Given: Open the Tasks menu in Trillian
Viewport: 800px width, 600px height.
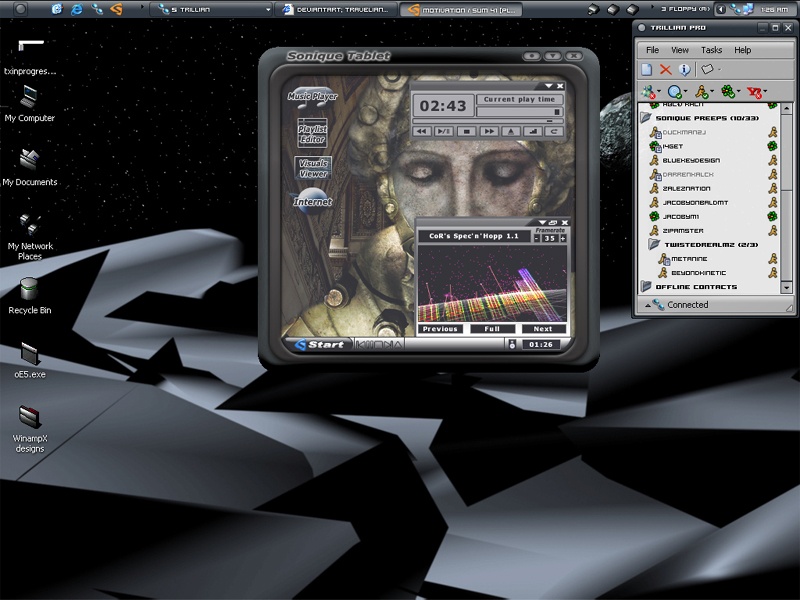Looking at the screenshot, I should [711, 50].
